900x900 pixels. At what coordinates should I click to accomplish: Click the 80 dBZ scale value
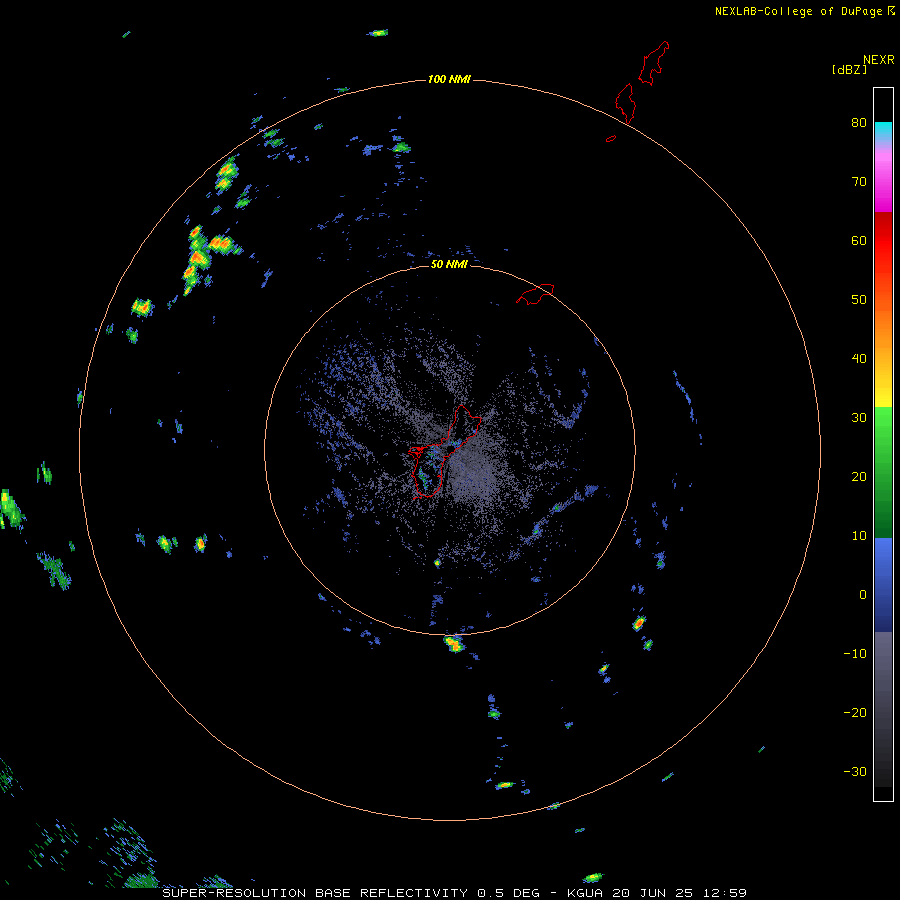(859, 122)
